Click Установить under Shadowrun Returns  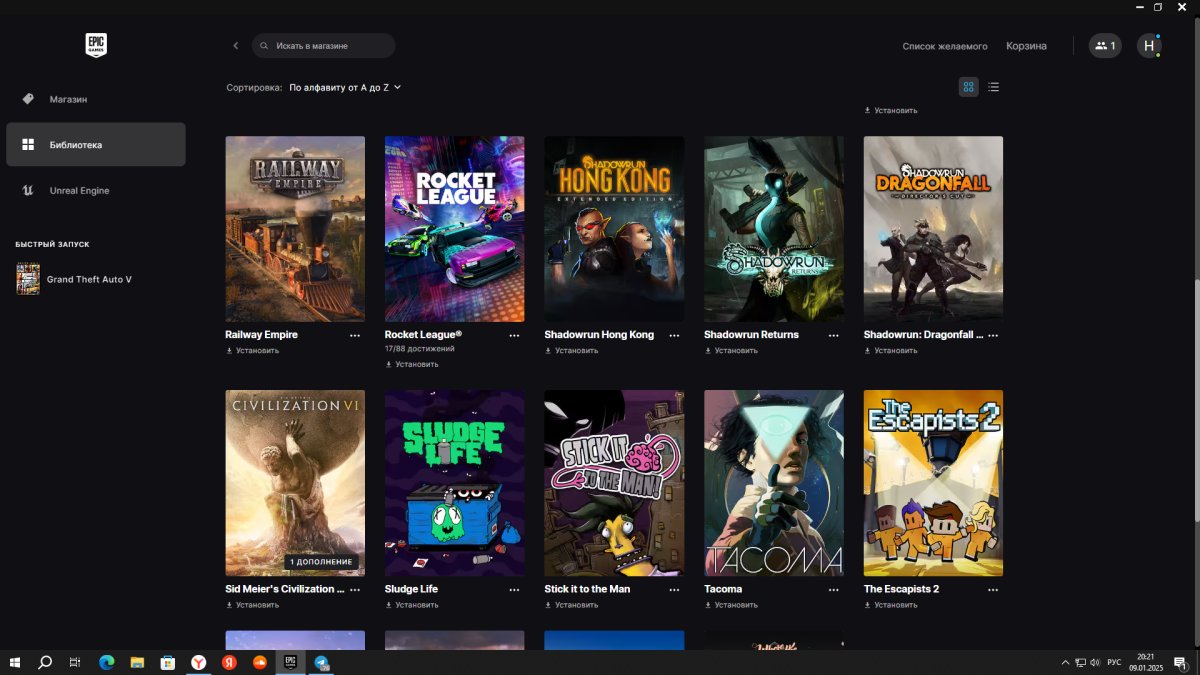(x=731, y=351)
